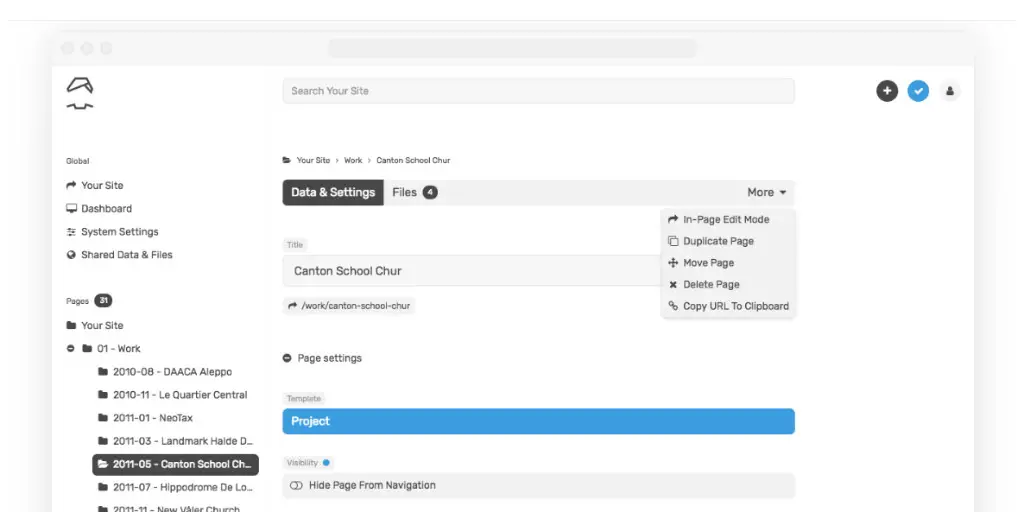1024x512 pixels.
Task: Select 2011-01 - NeoTax page
Action: coord(153,418)
